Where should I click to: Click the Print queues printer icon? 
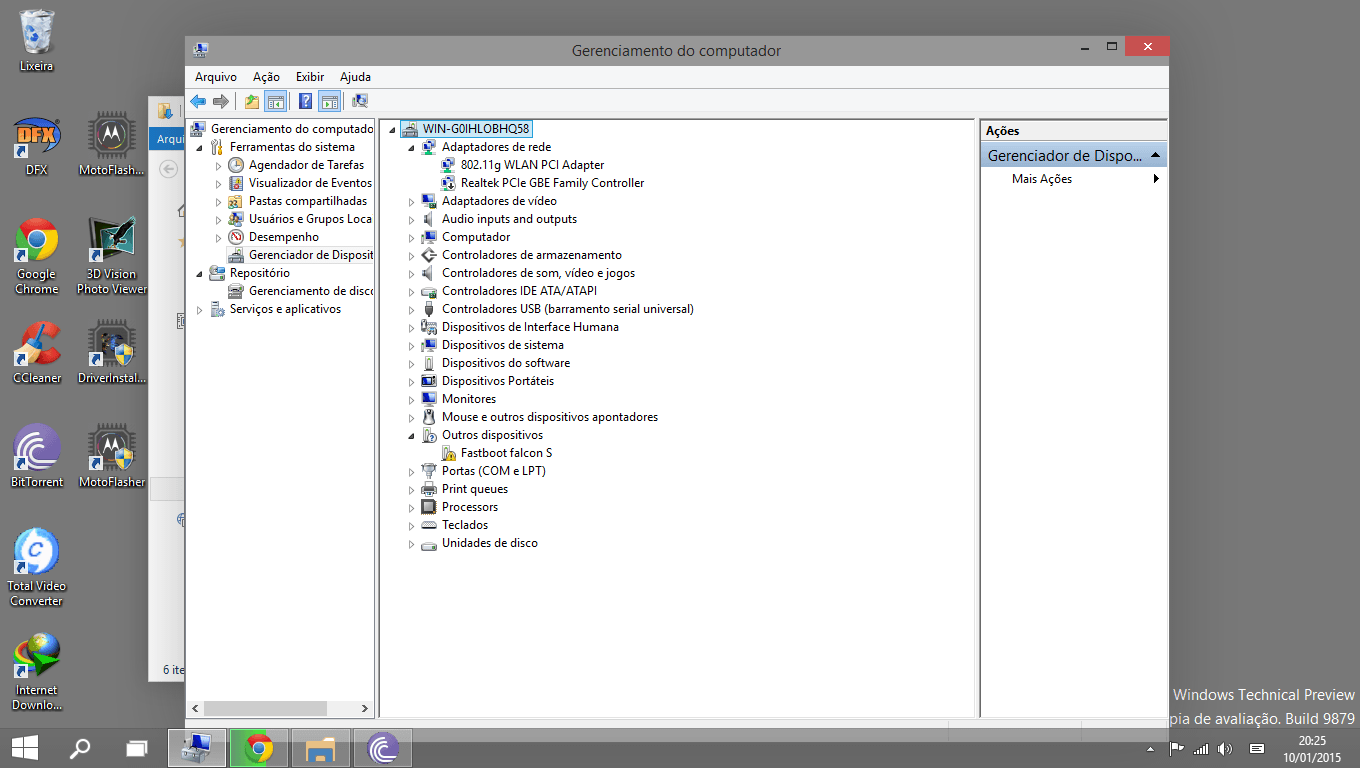tap(429, 489)
